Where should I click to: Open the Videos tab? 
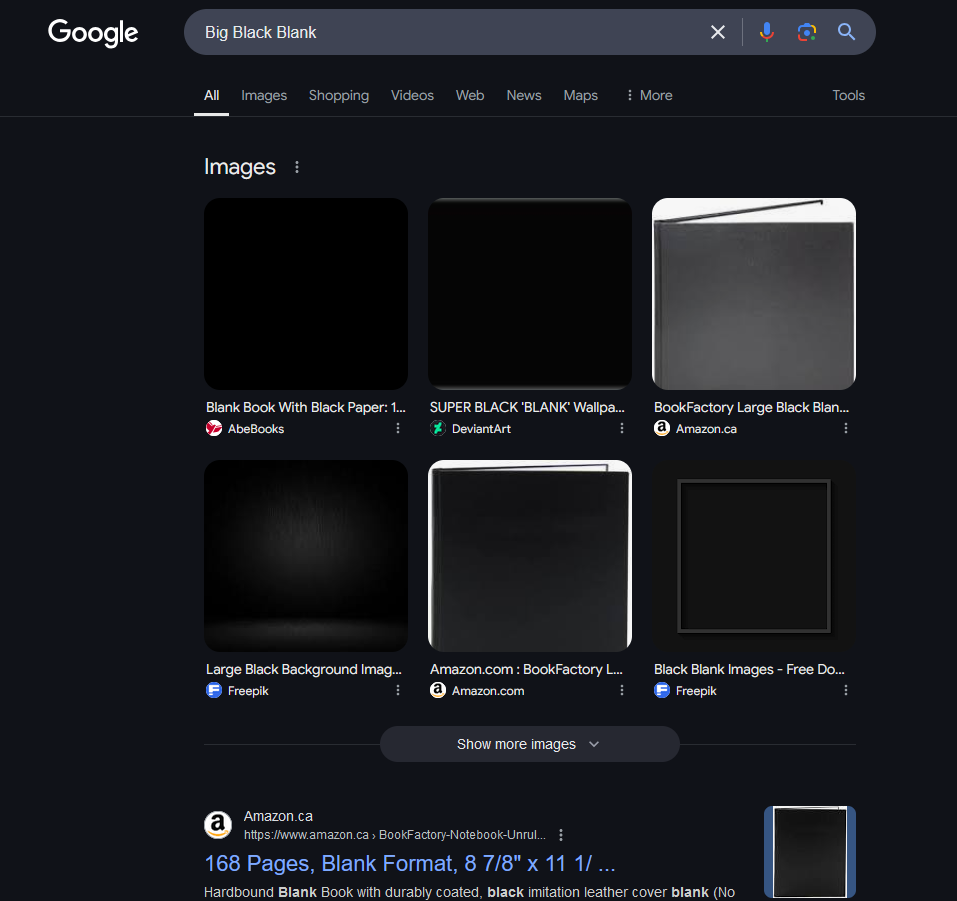coord(412,95)
